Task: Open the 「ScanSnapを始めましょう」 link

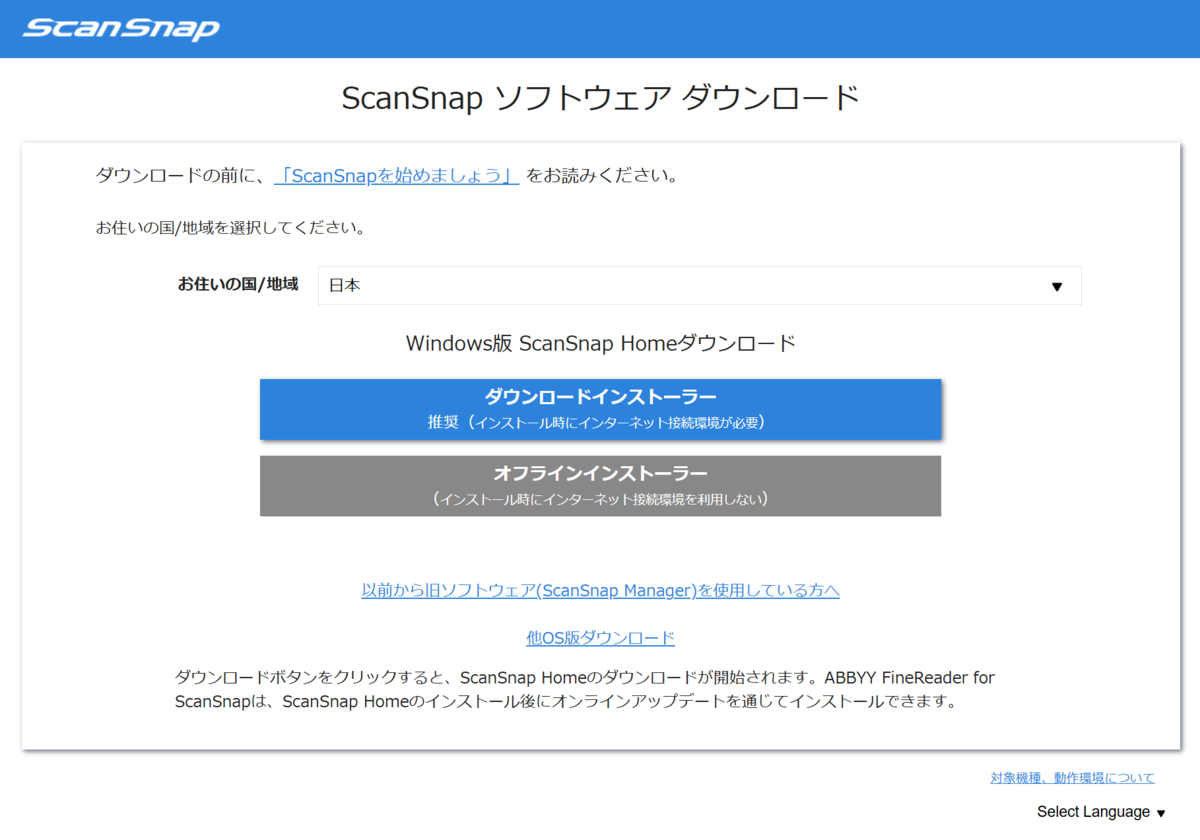Action: [397, 176]
